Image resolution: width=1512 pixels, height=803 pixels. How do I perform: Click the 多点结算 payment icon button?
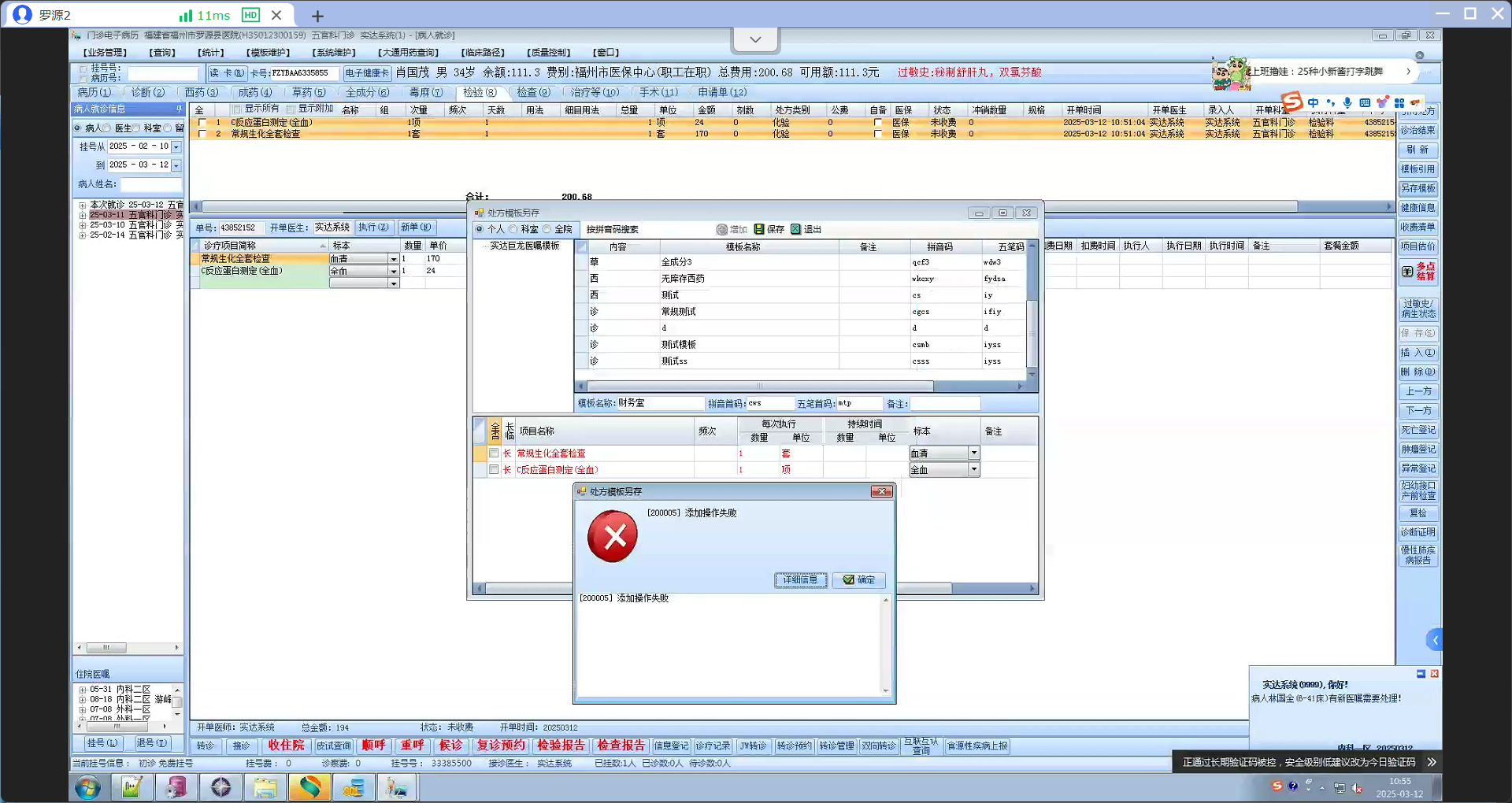click(1418, 271)
